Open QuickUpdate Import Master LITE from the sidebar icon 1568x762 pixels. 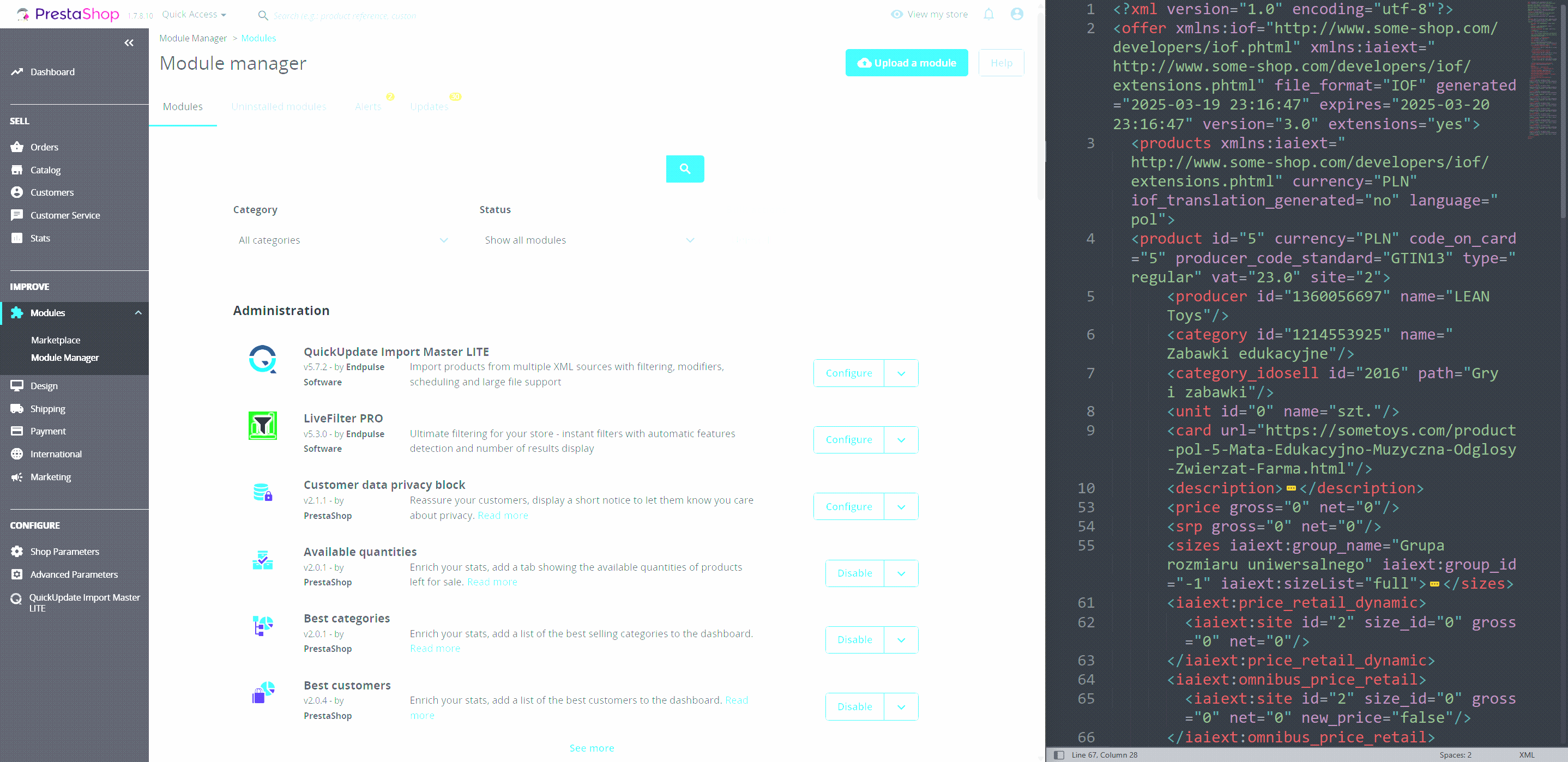[17, 598]
